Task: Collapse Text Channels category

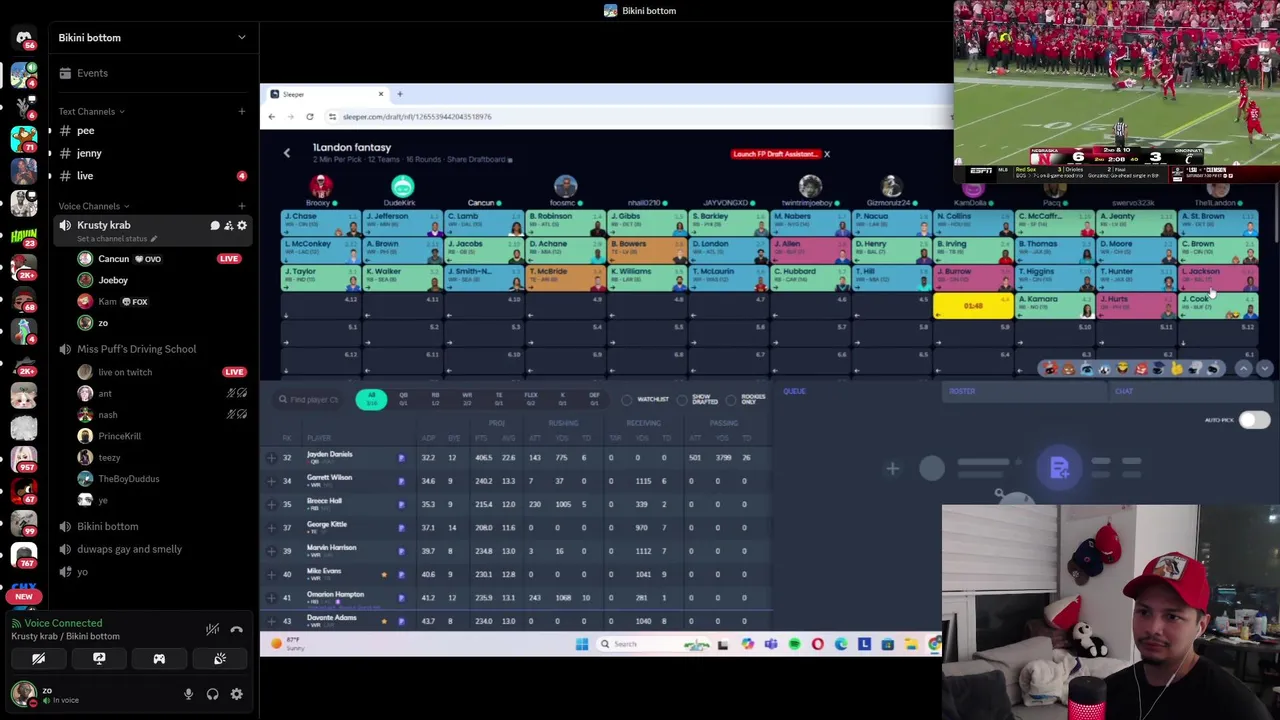Action: coord(92,111)
